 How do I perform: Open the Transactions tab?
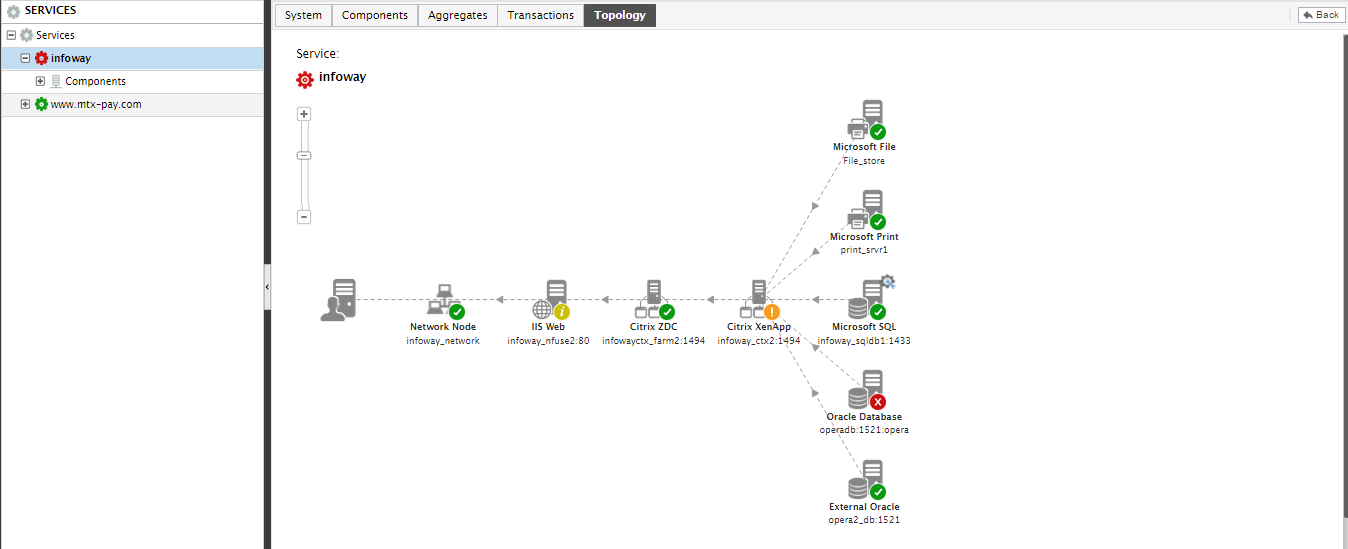click(541, 15)
